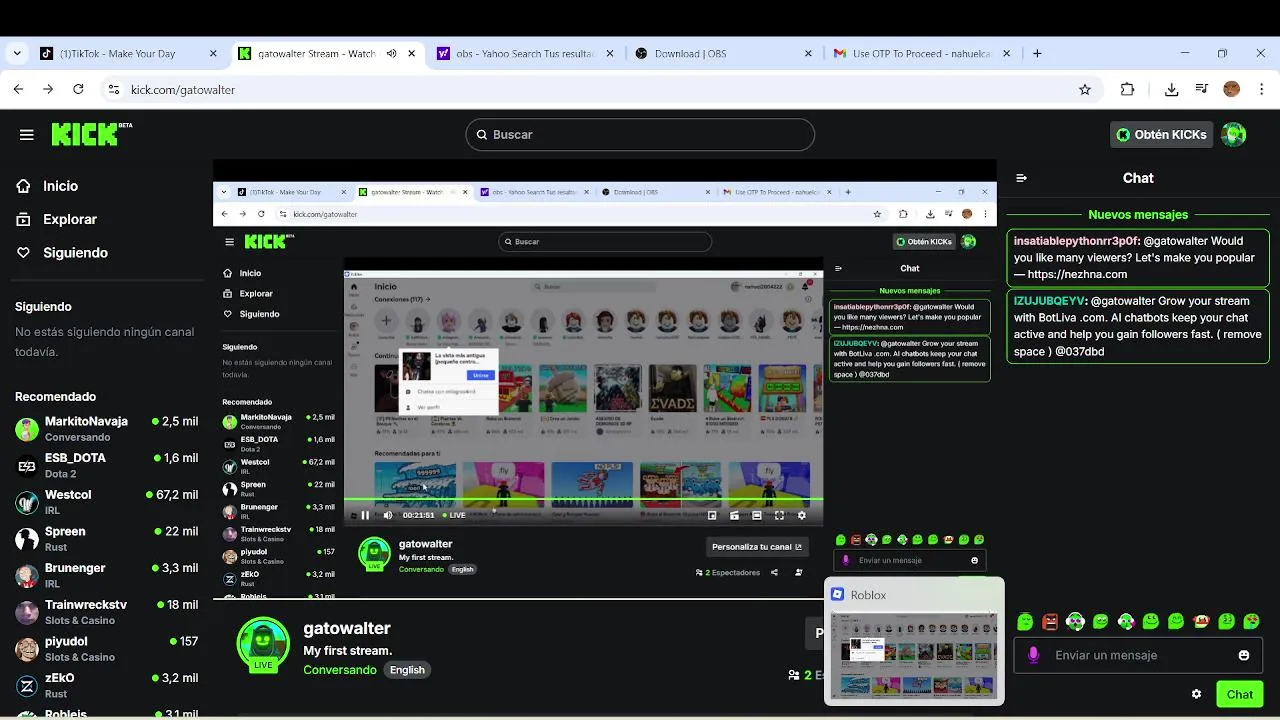Click the Spreen channel avatar

click(27, 540)
